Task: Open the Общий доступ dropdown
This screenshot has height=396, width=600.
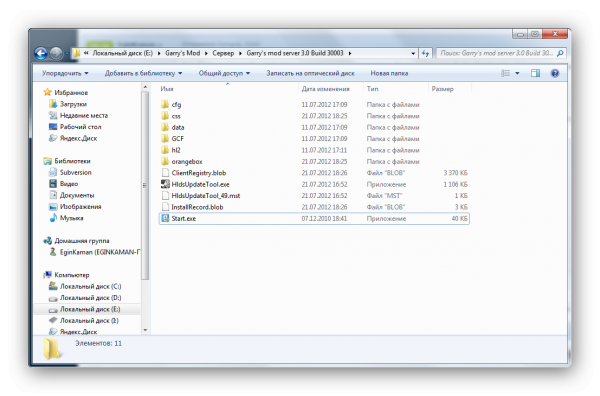Action: [x=224, y=73]
